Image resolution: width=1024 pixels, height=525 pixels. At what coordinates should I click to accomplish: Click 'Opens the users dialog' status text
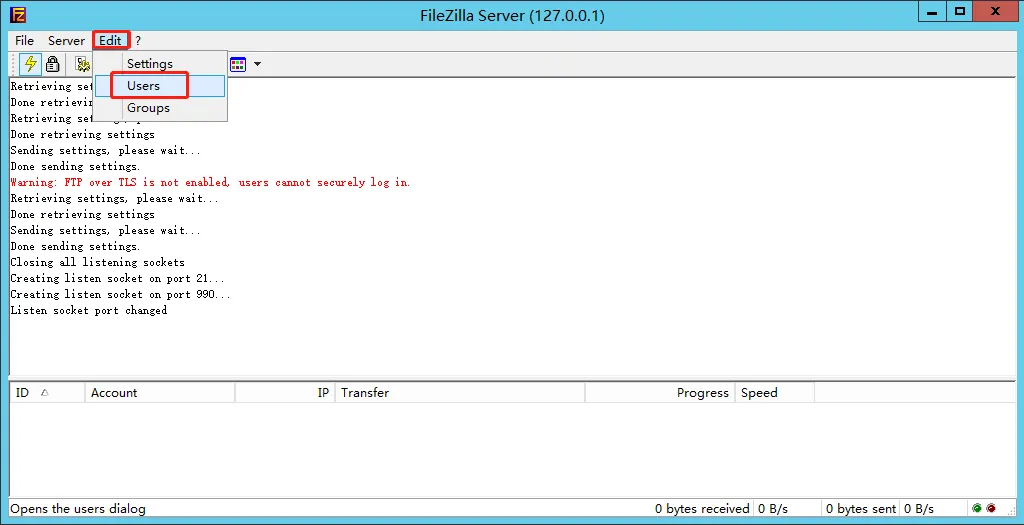(78, 509)
